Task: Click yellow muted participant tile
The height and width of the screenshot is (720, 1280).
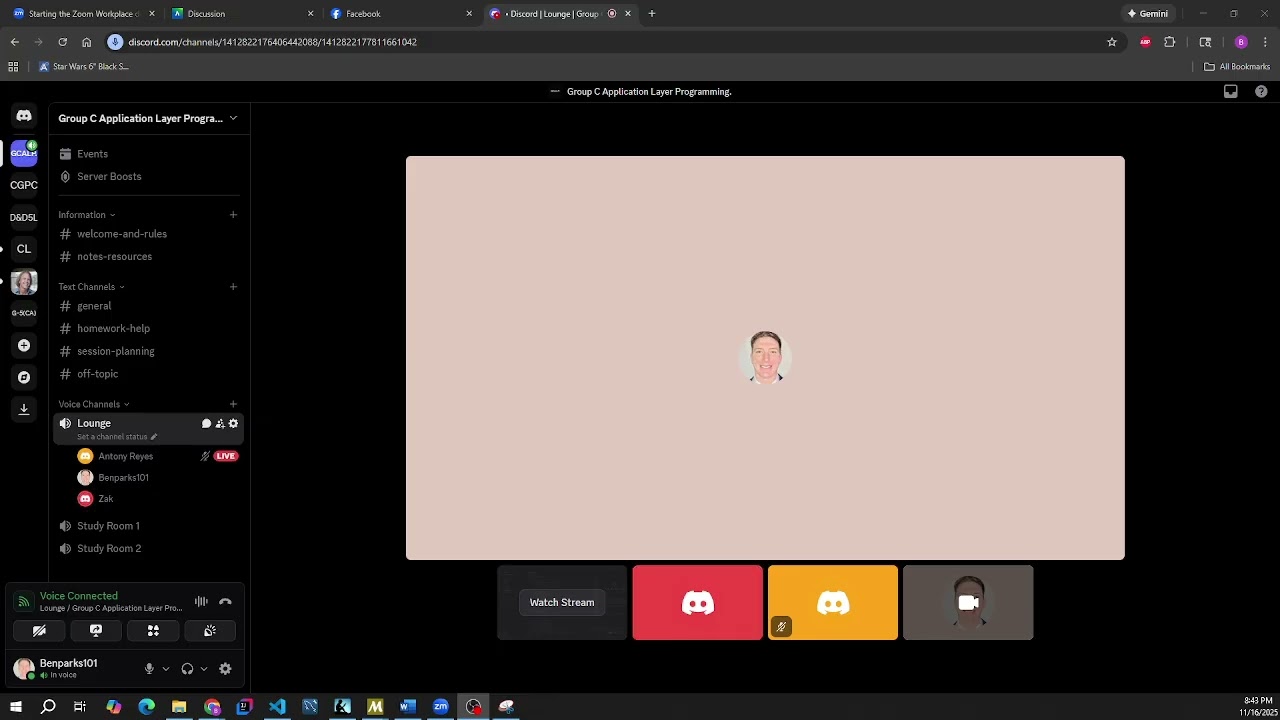Action: (833, 603)
